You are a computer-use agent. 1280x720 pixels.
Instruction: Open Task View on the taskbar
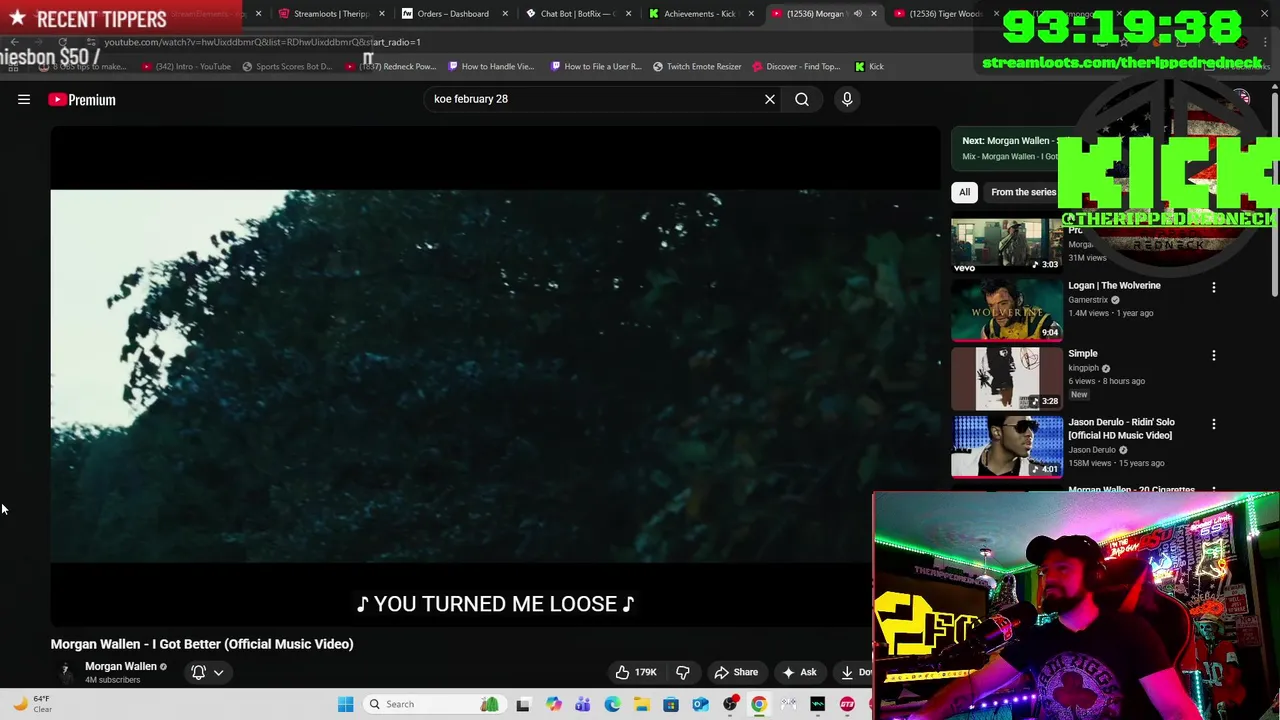[523, 704]
